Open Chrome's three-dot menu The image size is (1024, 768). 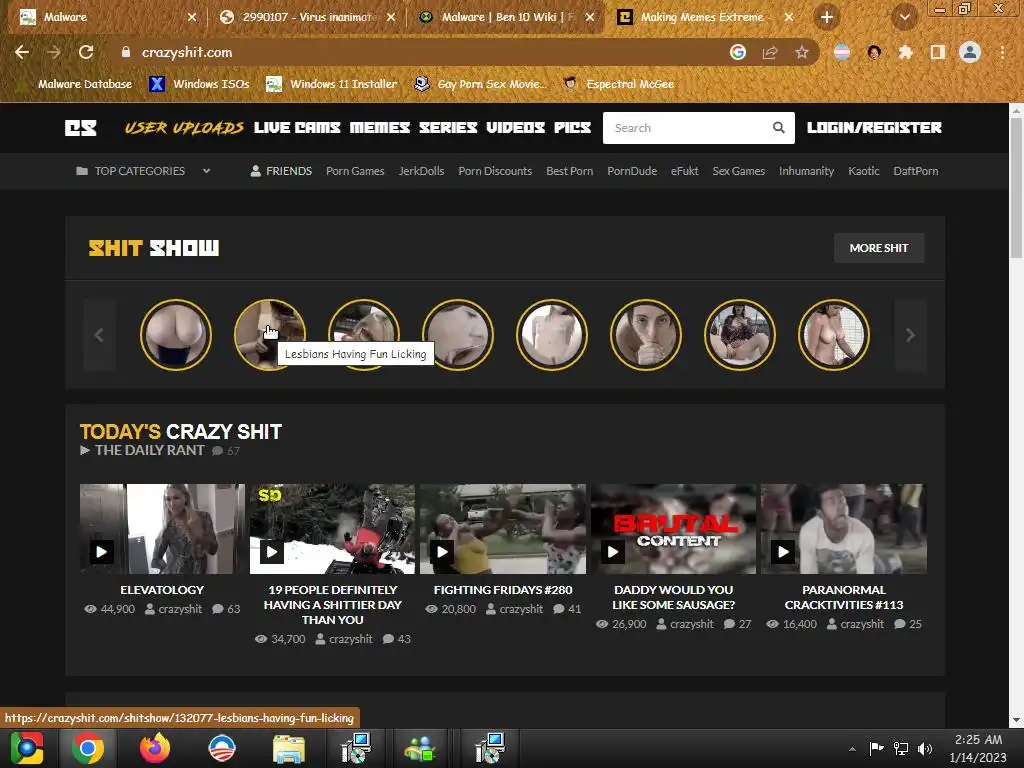(1002, 52)
